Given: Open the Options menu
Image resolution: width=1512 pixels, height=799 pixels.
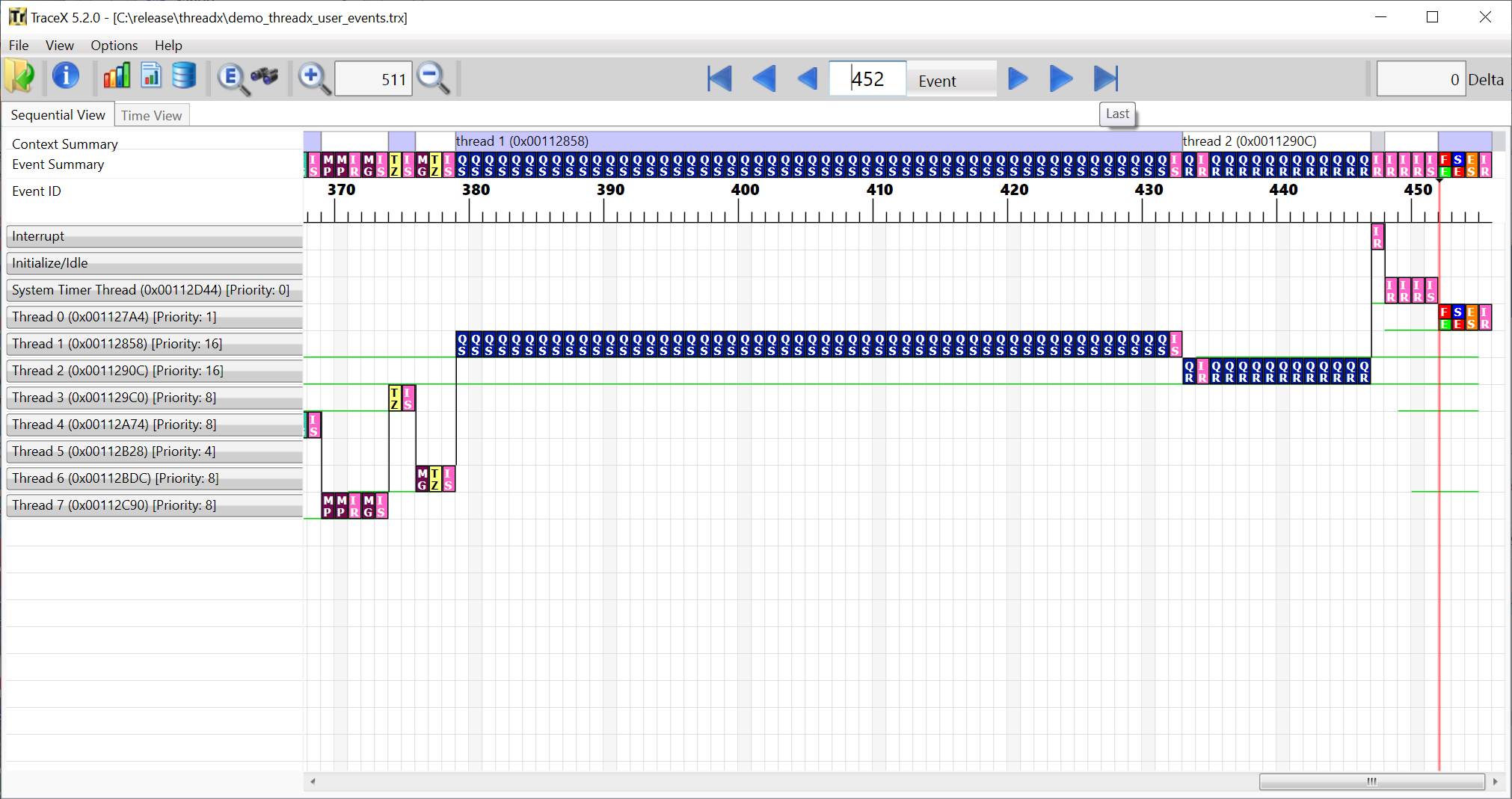Looking at the screenshot, I should pos(114,46).
